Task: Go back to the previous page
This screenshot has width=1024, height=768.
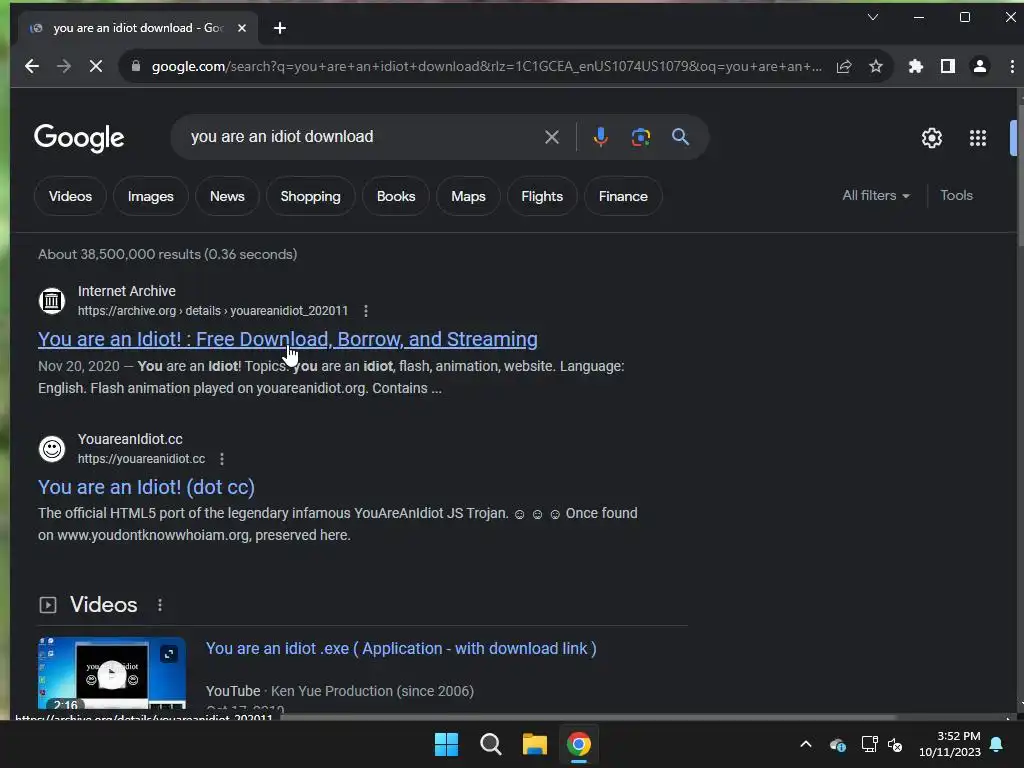Action: 31,66
